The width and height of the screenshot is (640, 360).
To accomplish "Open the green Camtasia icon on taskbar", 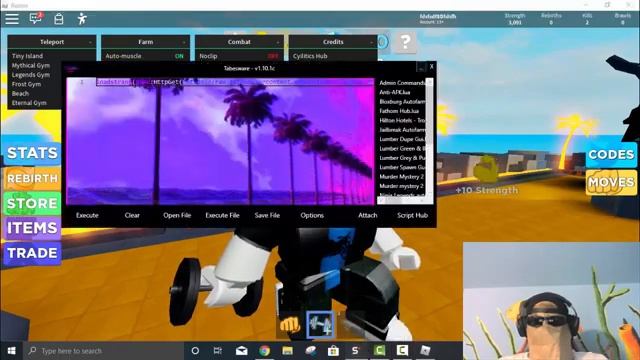I will [379, 350].
